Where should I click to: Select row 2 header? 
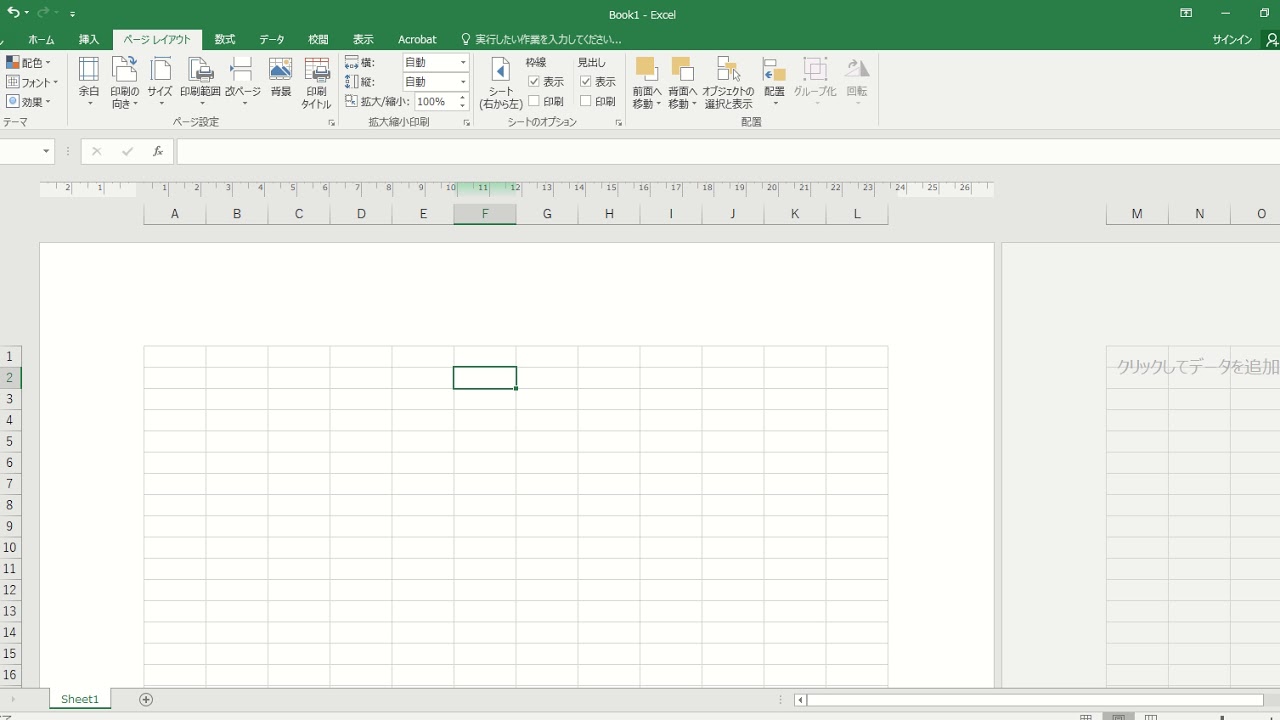tap(10, 377)
